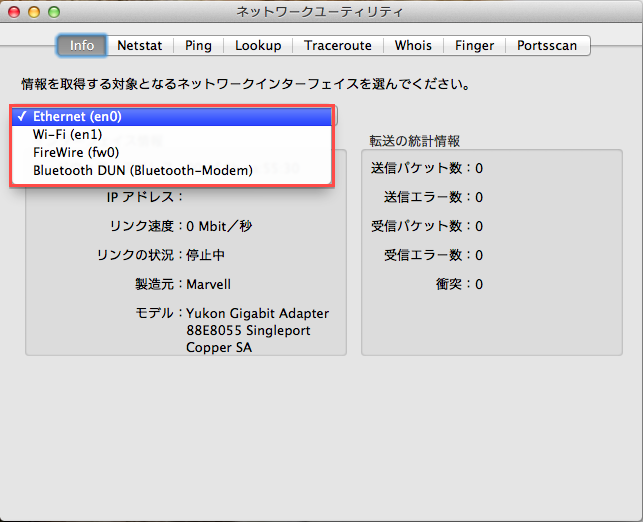
Task: Switch to the Whois tab
Action: (413, 45)
